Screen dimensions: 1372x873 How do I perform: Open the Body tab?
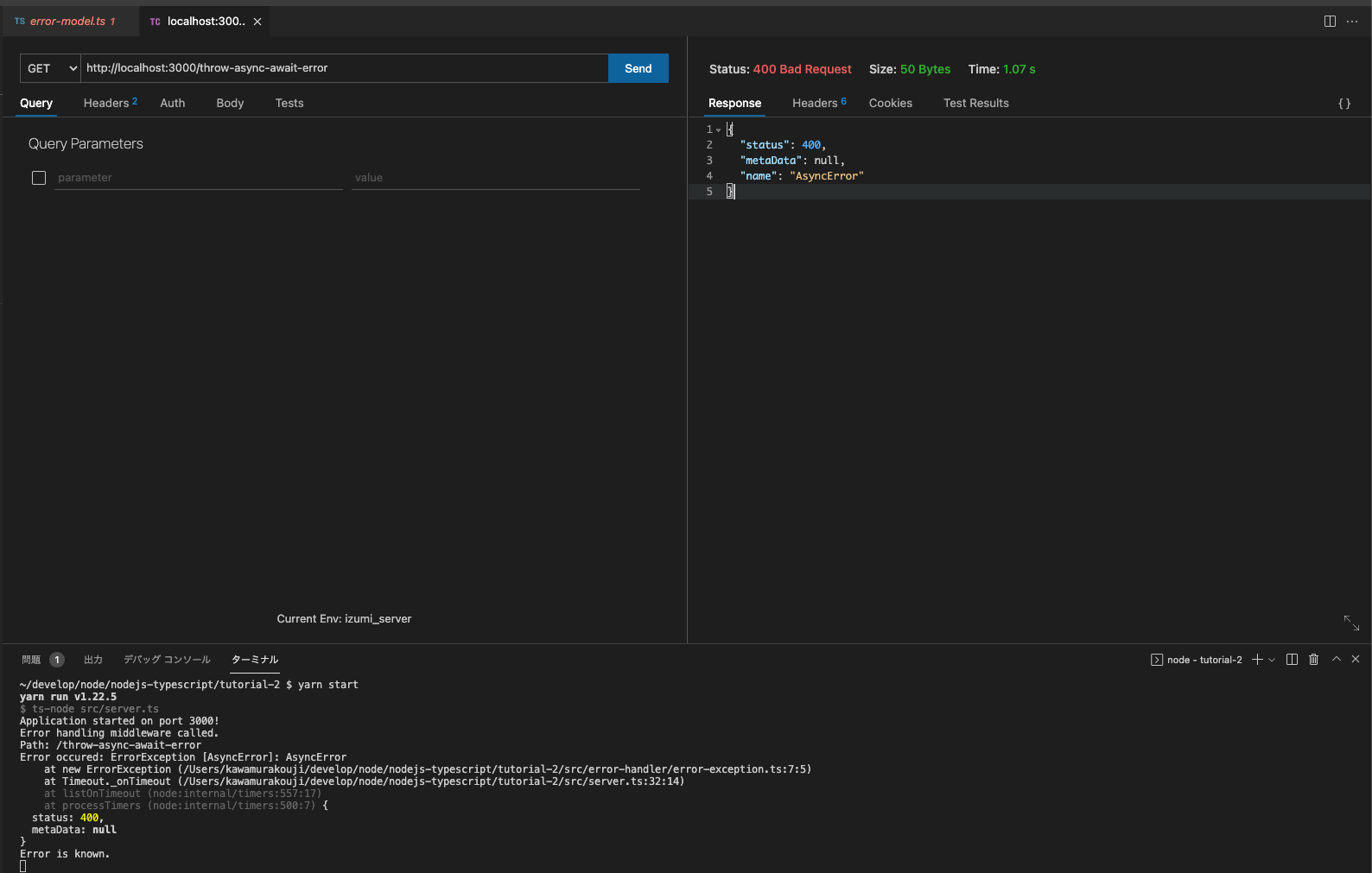point(230,103)
